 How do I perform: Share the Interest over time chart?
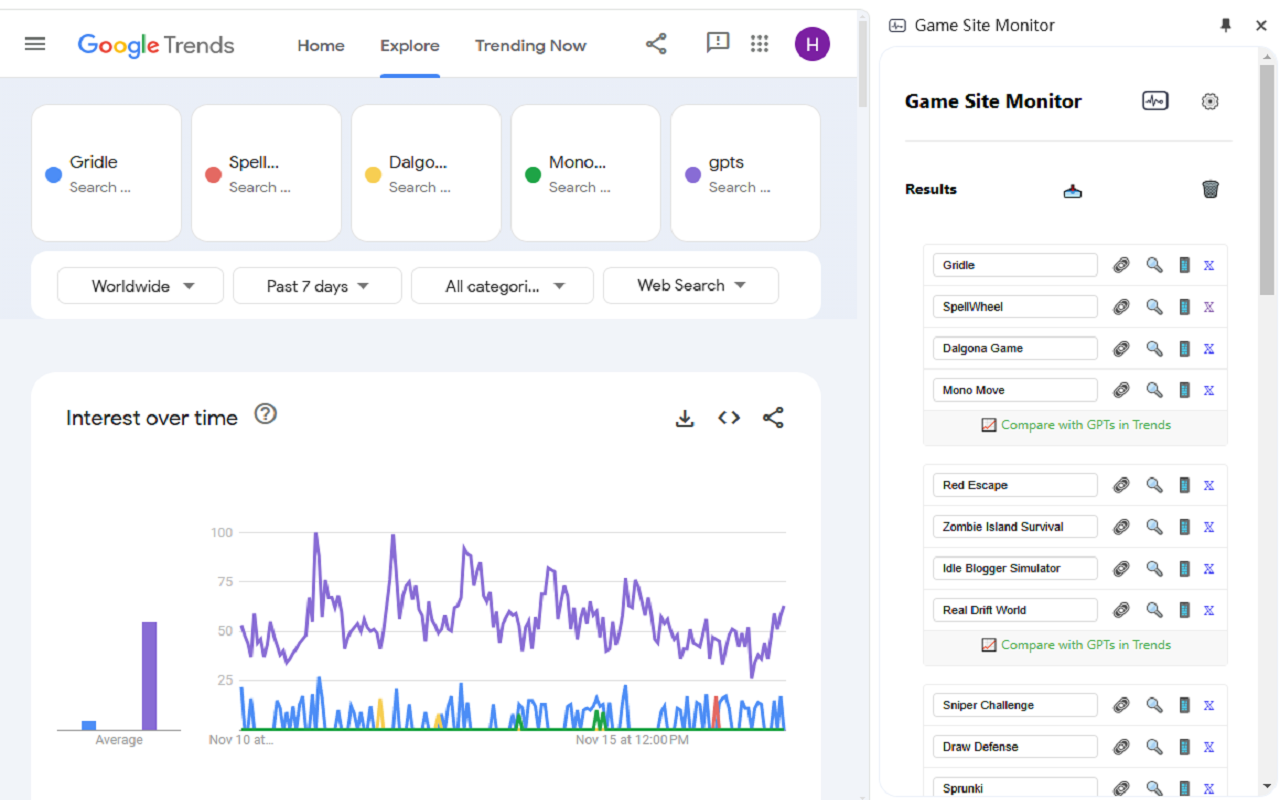click(x=773, y=418)
